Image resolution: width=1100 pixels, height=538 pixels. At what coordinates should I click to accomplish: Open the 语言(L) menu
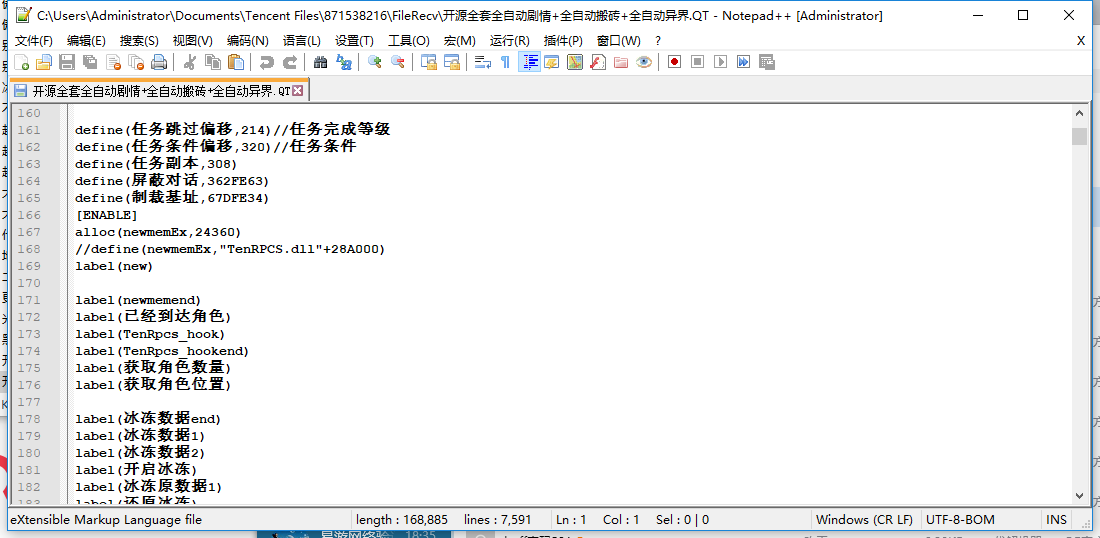[302, 41]
